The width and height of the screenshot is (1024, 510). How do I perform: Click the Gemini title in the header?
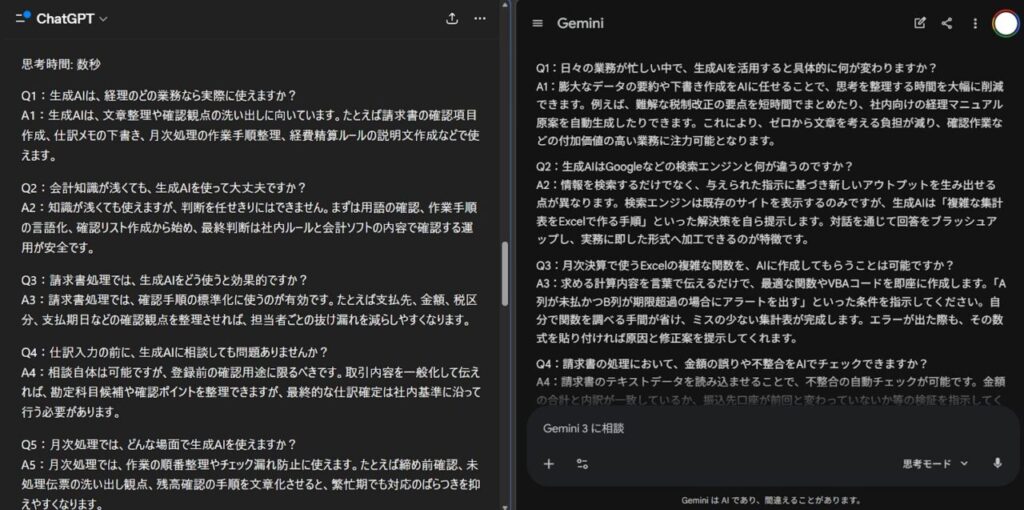[x=580, y=23]
